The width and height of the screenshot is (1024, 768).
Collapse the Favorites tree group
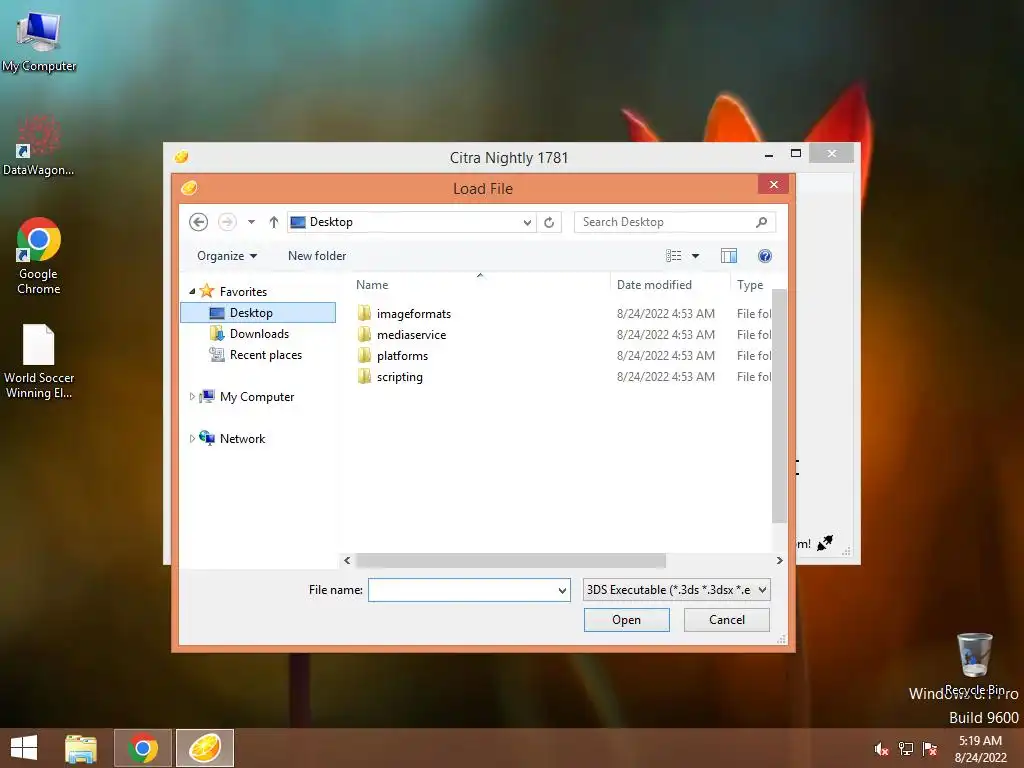point(192,291)
